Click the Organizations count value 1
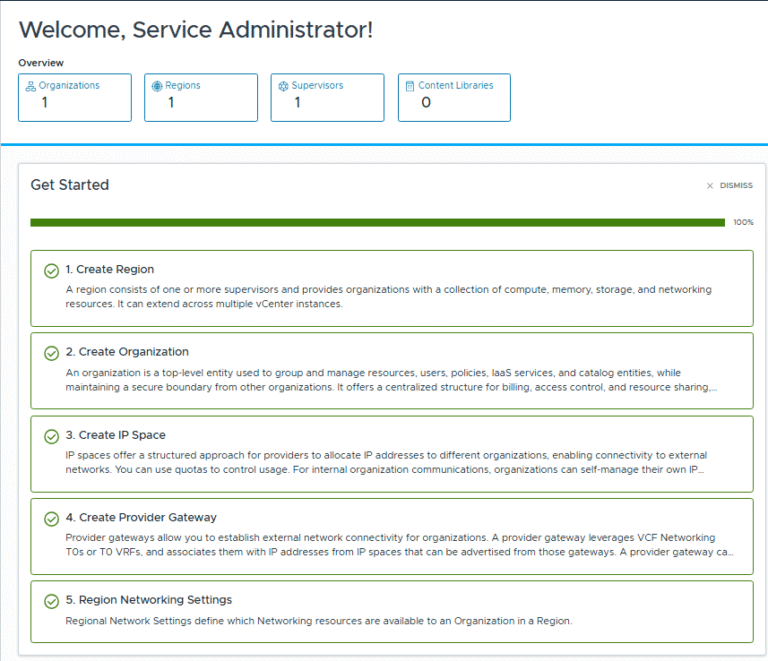 45,102
